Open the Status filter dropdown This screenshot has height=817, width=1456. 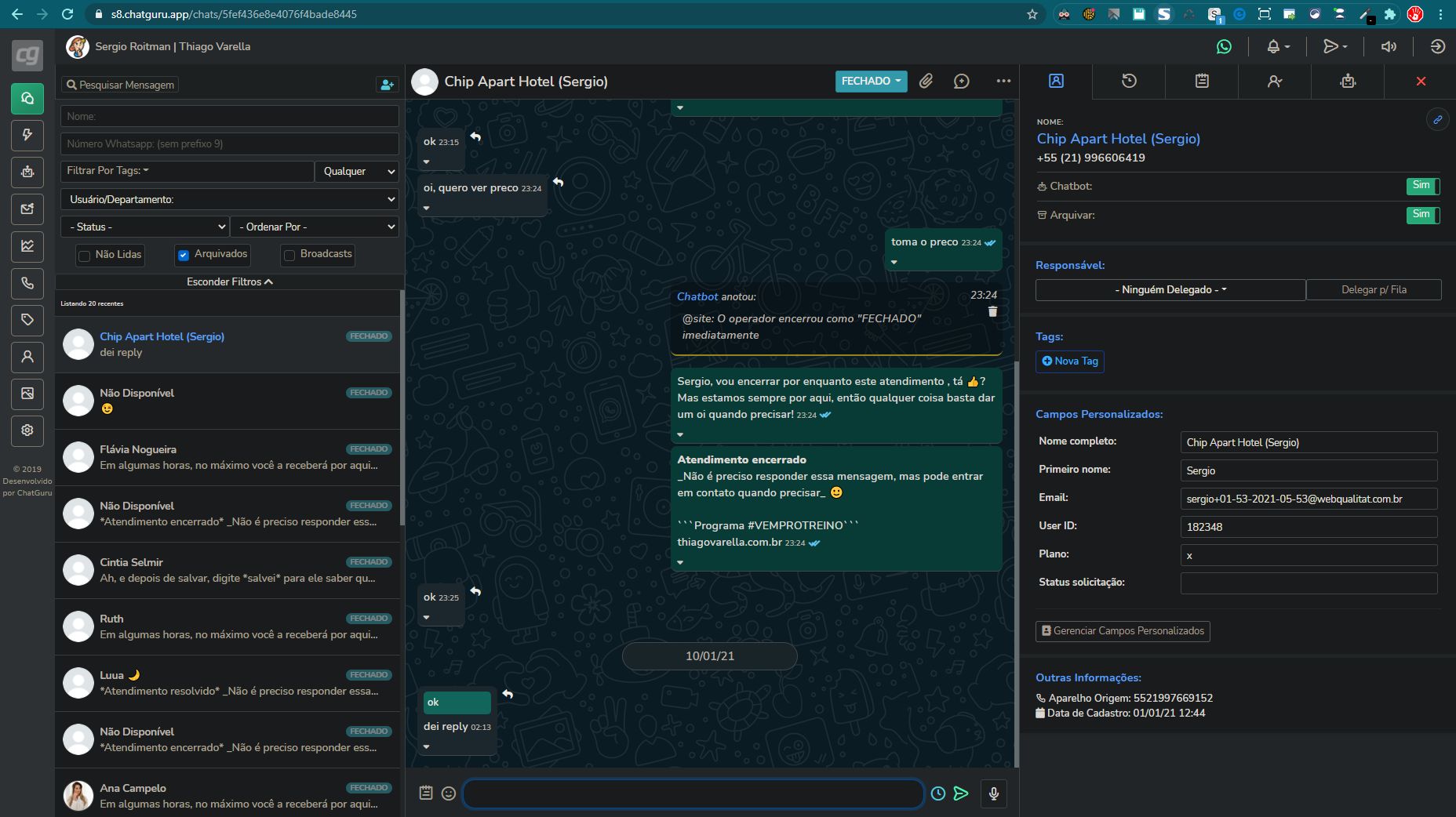145,227
